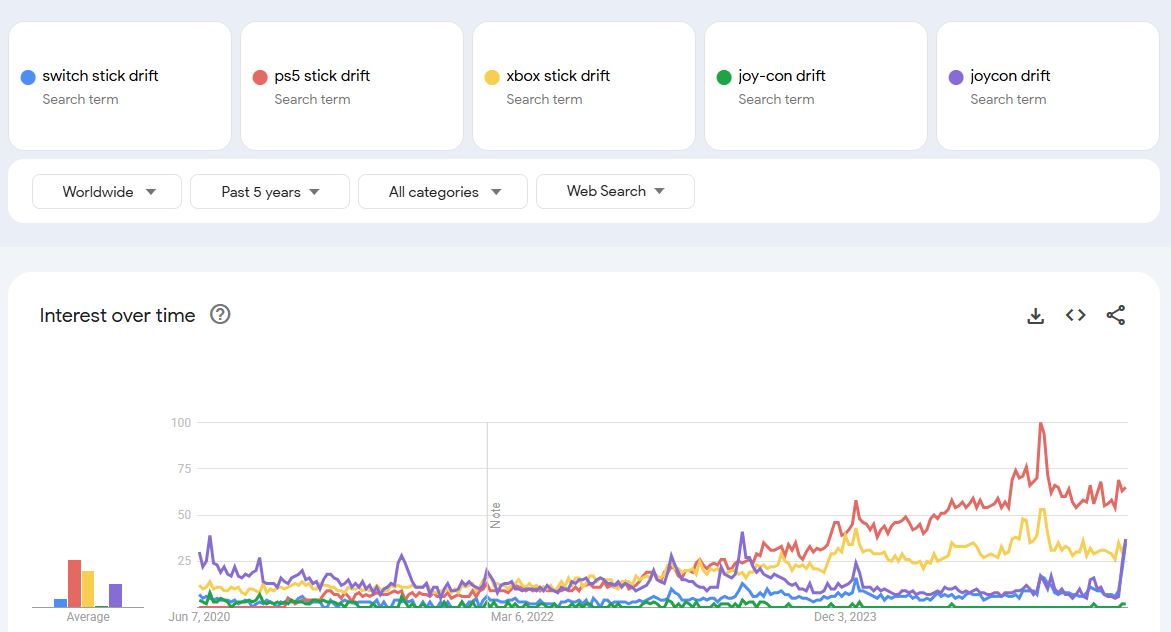
Task: Click the Note marker on the chart
Action: pos(495,515)
